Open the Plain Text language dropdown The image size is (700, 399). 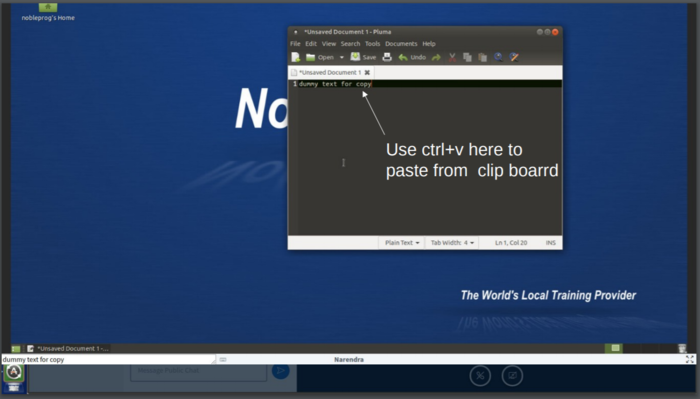402,243
